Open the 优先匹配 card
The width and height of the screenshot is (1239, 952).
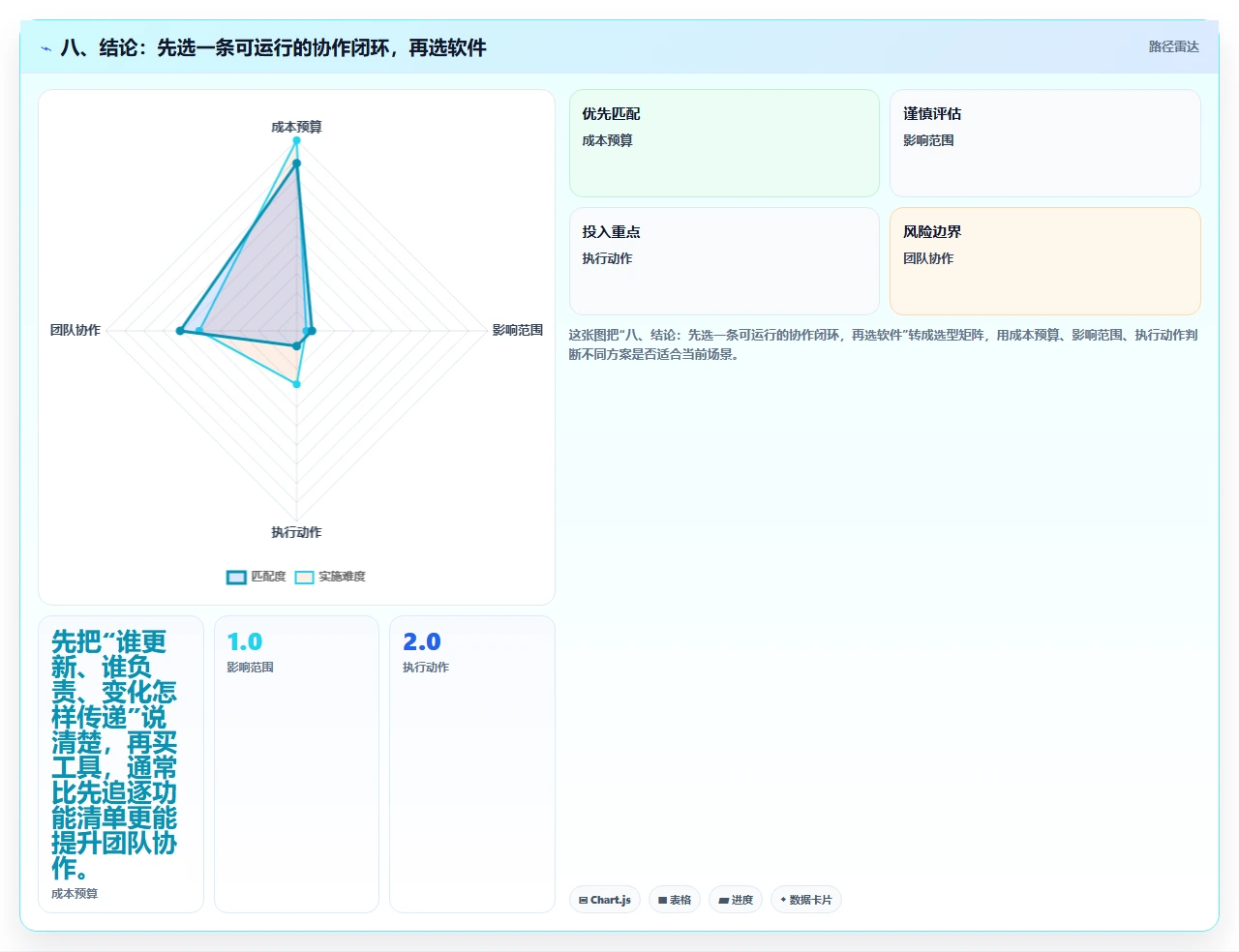(724, 143)
